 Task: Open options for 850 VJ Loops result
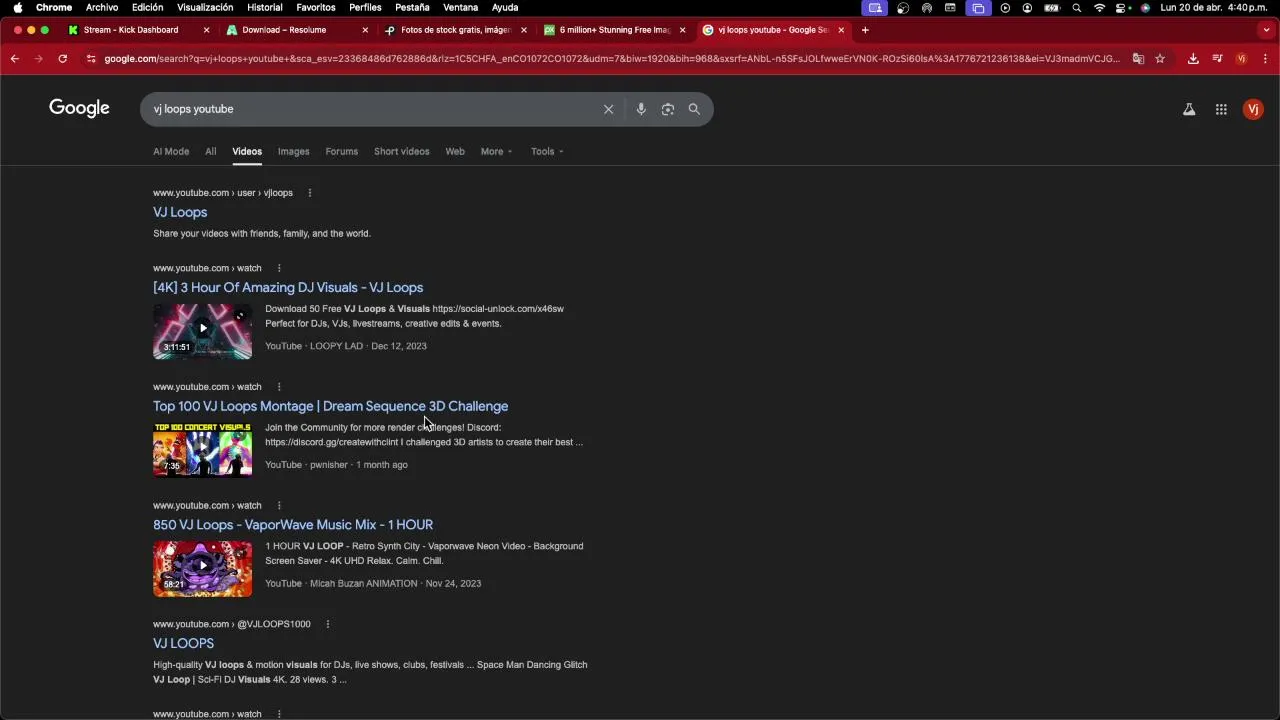click(x=279, y=506)
